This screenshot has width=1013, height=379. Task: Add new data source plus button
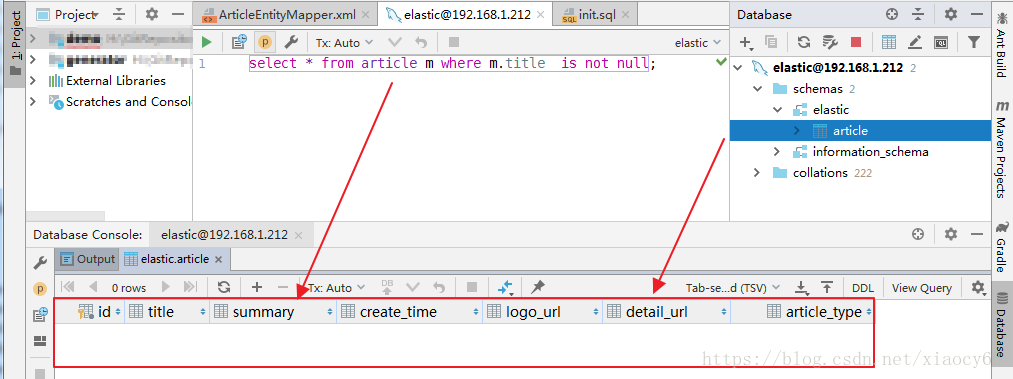(747, 43)
